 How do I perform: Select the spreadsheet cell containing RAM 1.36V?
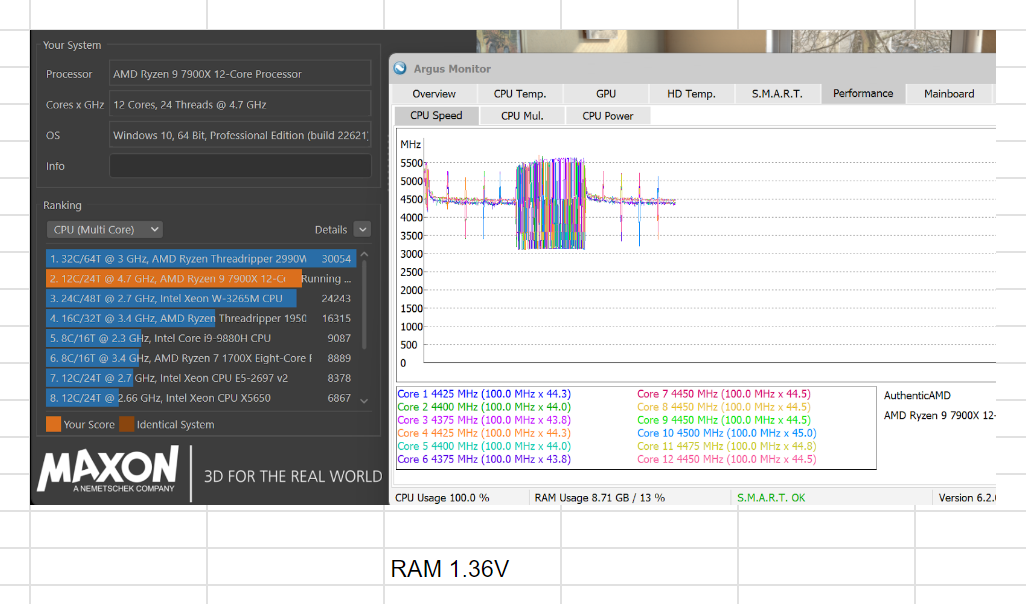472,567
